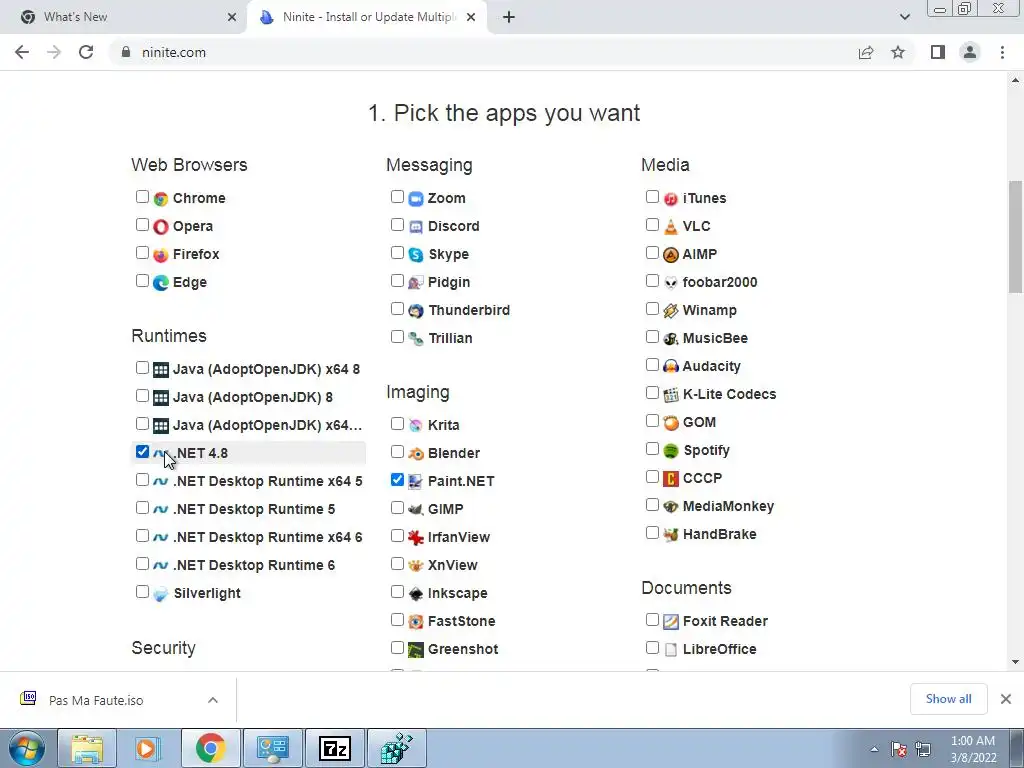Switch to the What's New tab
1024x768 pixels.
(x=126, y=17)
